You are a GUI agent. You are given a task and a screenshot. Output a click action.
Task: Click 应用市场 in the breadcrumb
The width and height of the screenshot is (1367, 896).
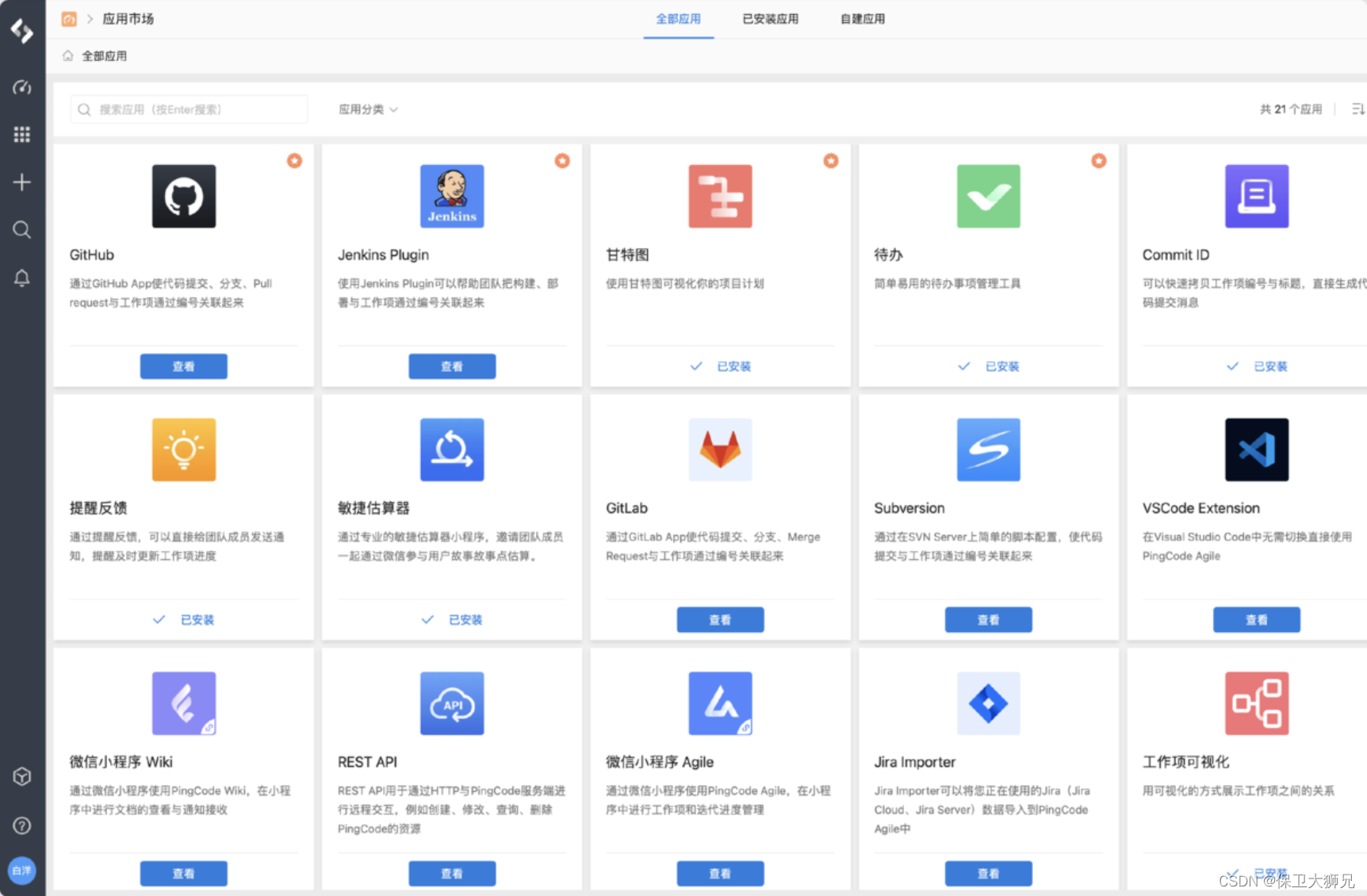click(128, 19)
